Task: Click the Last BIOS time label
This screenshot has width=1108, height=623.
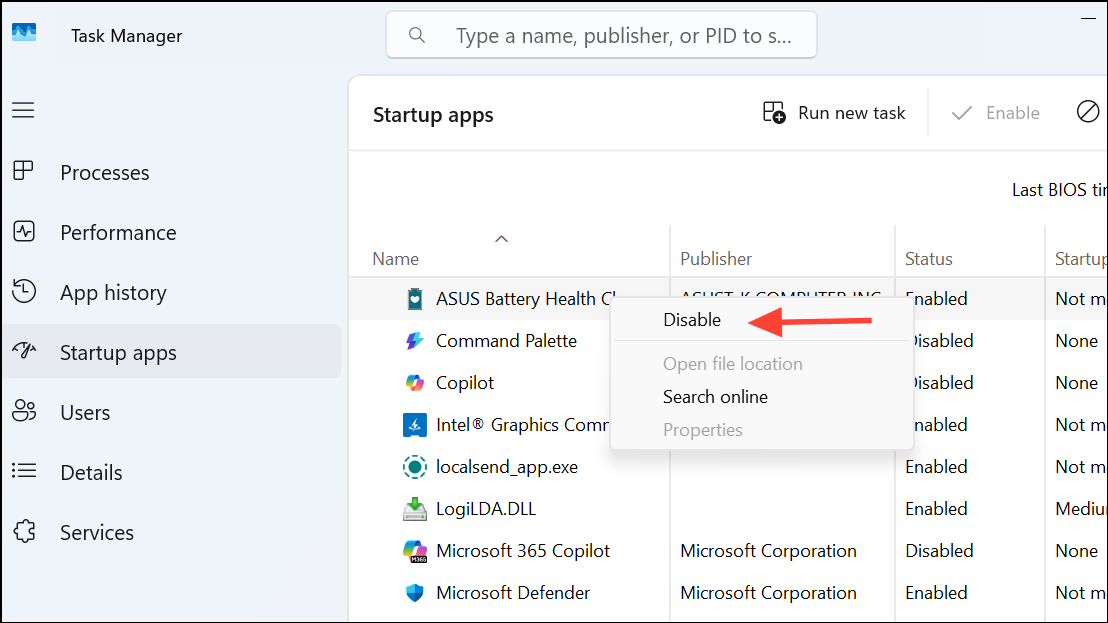Action: pos(1059,190)
